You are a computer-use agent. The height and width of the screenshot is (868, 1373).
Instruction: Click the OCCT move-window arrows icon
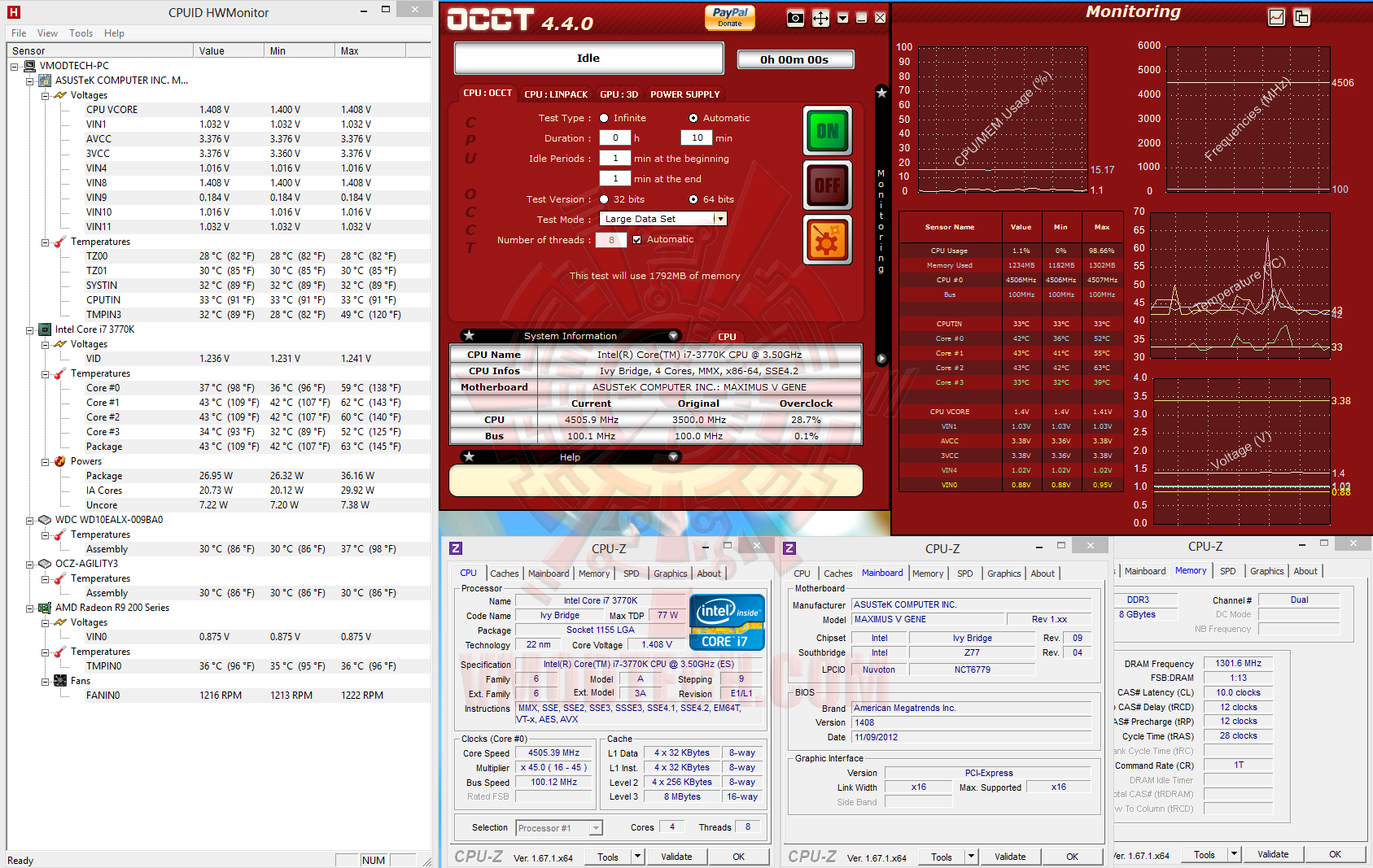(x=820, y=18)
